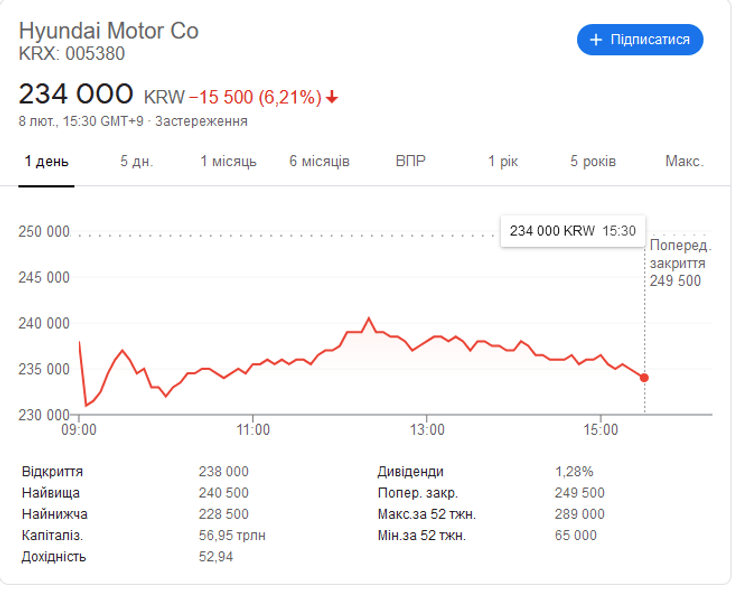Click the plus icon in Підписатися button
Screen dimensions: 740x589
click(x=596, y=39)
